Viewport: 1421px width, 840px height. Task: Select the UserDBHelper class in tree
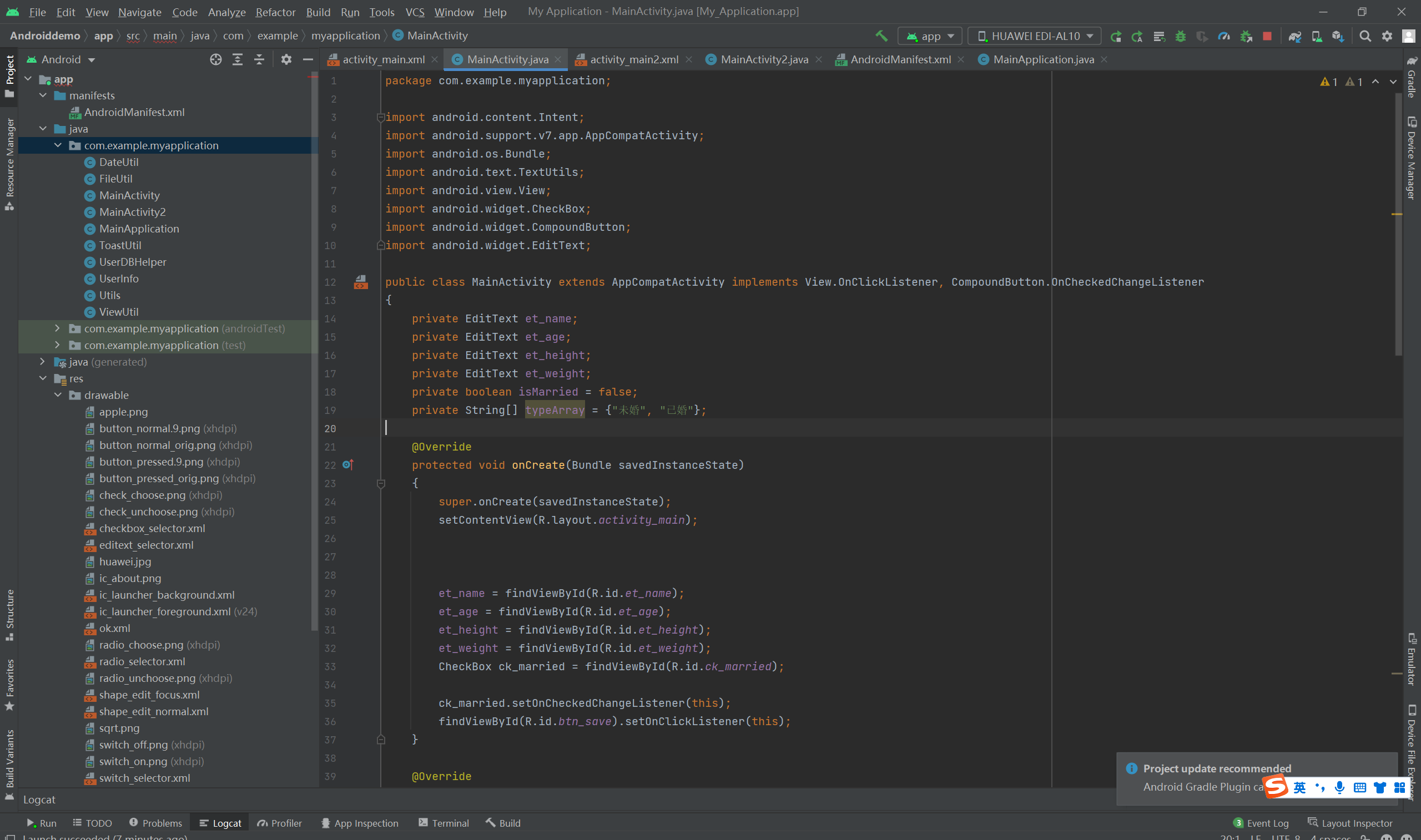pyautogui.click(x=133, y=262)
